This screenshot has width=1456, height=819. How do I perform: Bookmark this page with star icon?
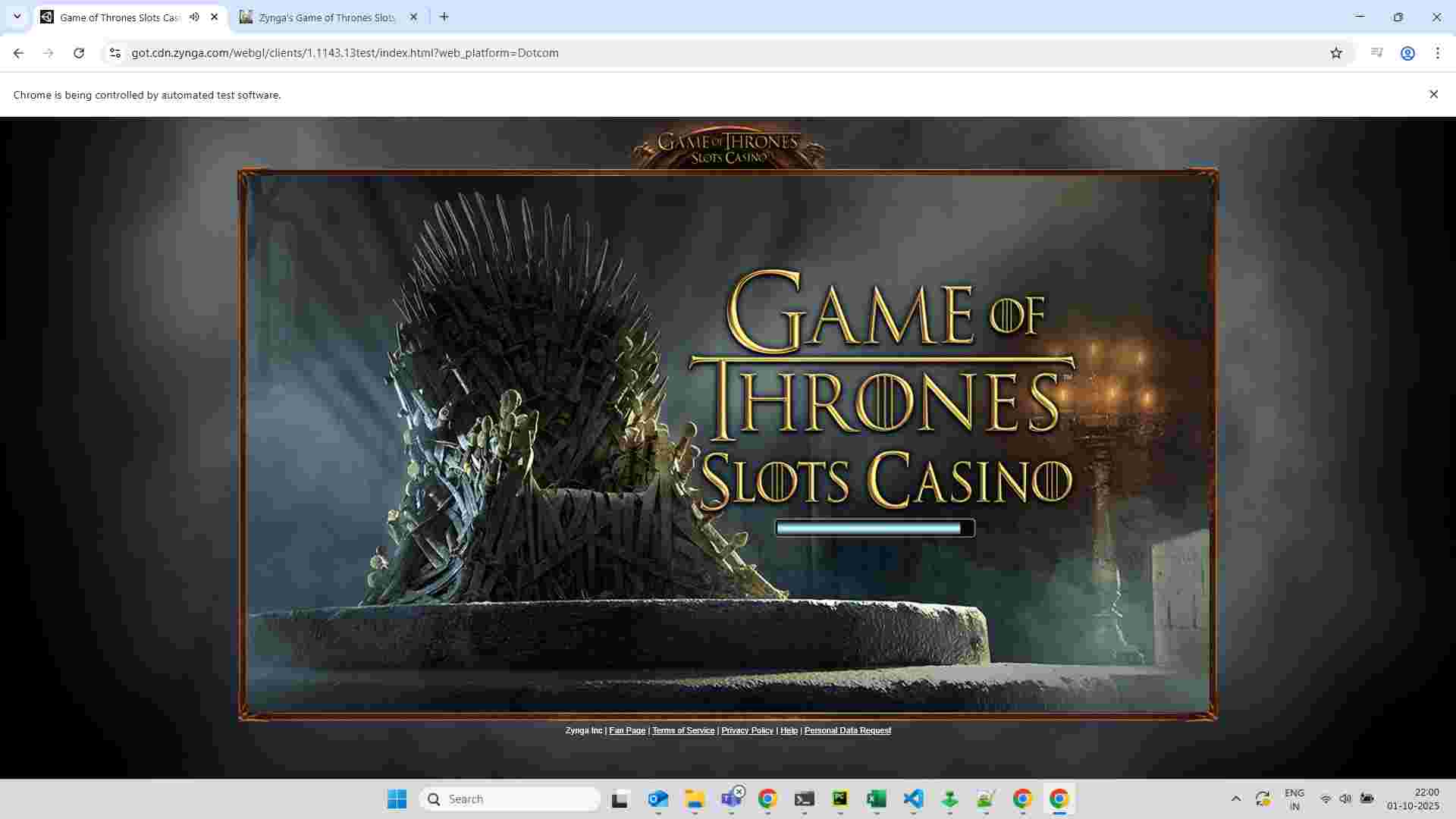click(1336, 53)
